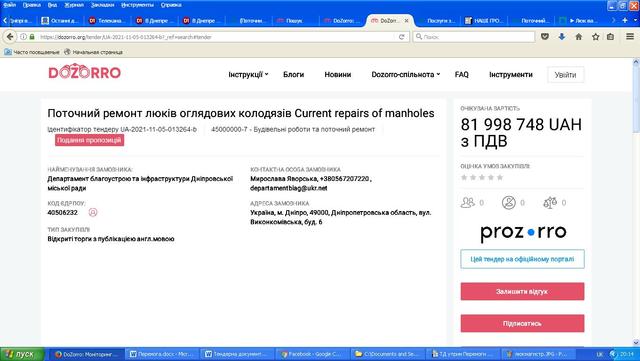The image size is (640, 361).
Task: Click the green padlock security icon
Action: 32,37
